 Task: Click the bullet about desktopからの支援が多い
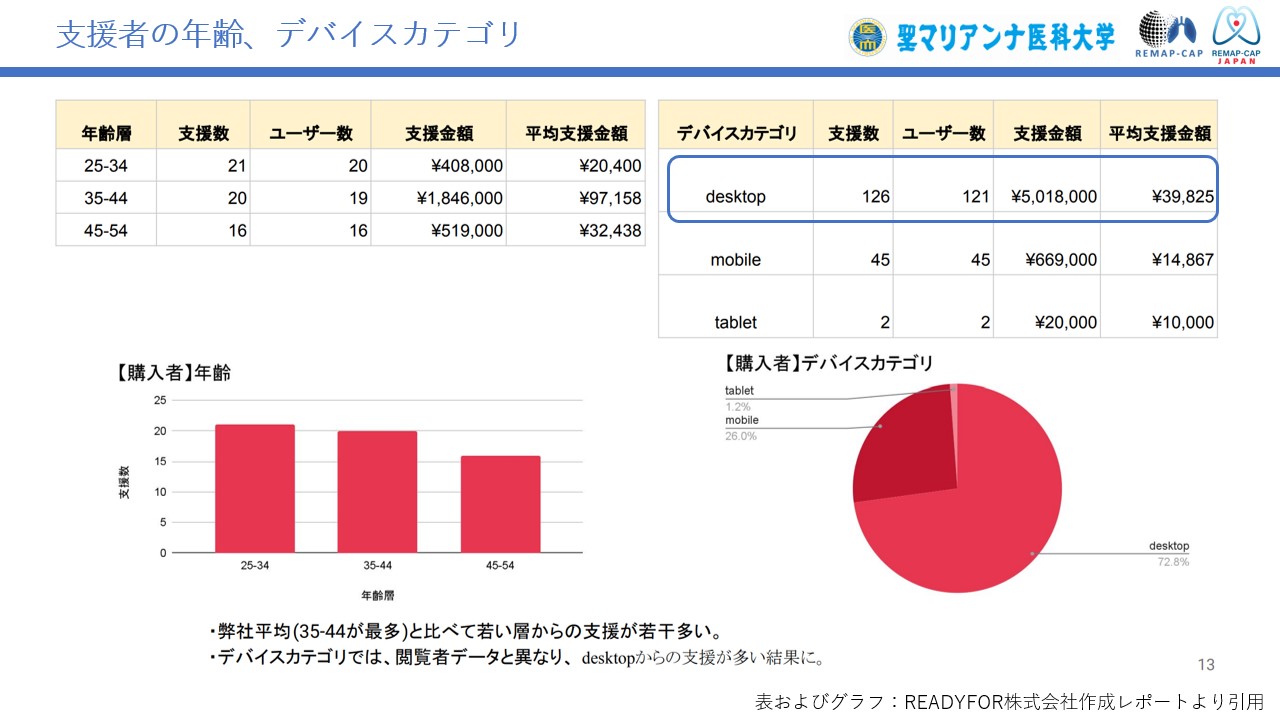coord(517,658)
